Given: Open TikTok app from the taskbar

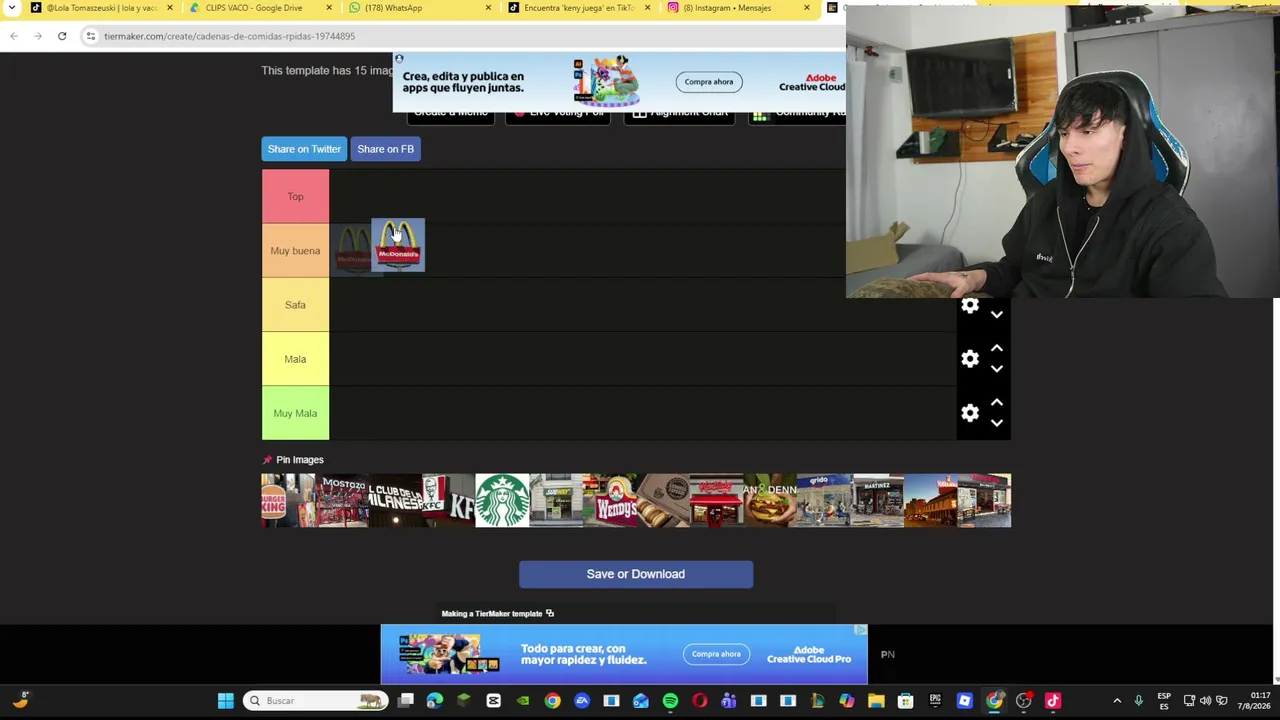Looking at the screenshot, I should [1053, 701].
